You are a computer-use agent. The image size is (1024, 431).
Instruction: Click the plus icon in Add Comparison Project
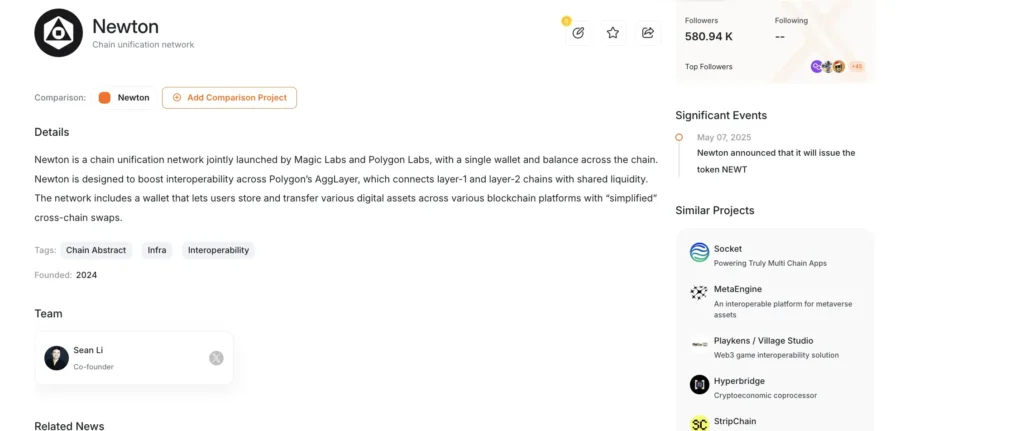coord(177,98)
